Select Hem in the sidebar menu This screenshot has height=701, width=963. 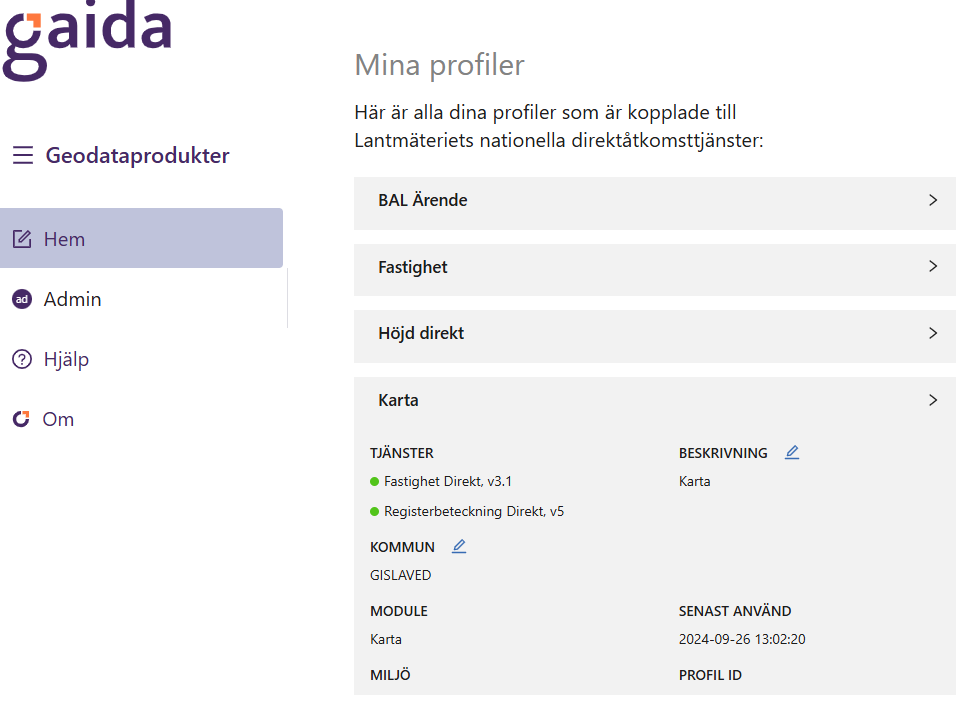pos(64,239)
